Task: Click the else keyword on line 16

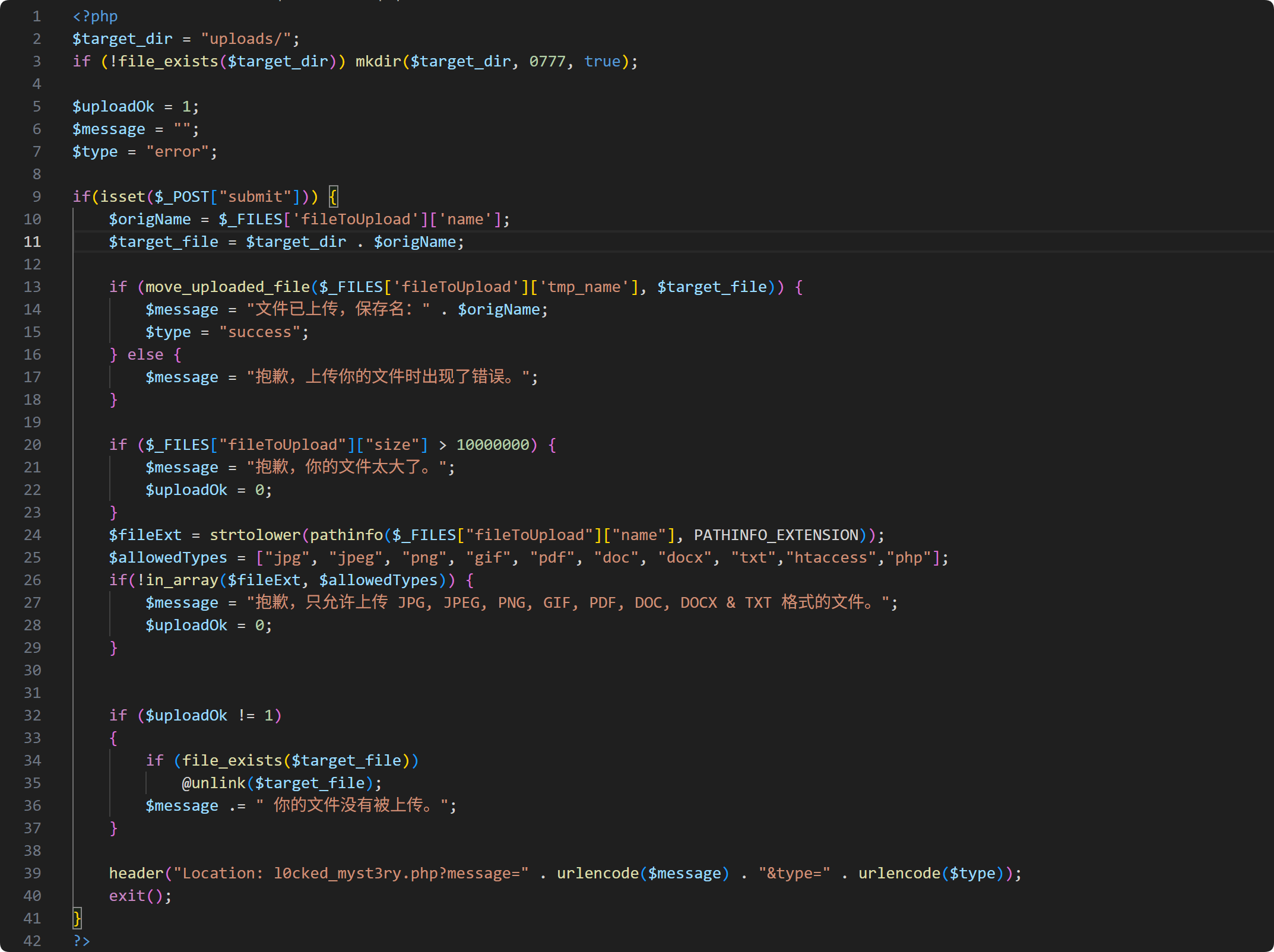Action: click(x=145, y=355)
